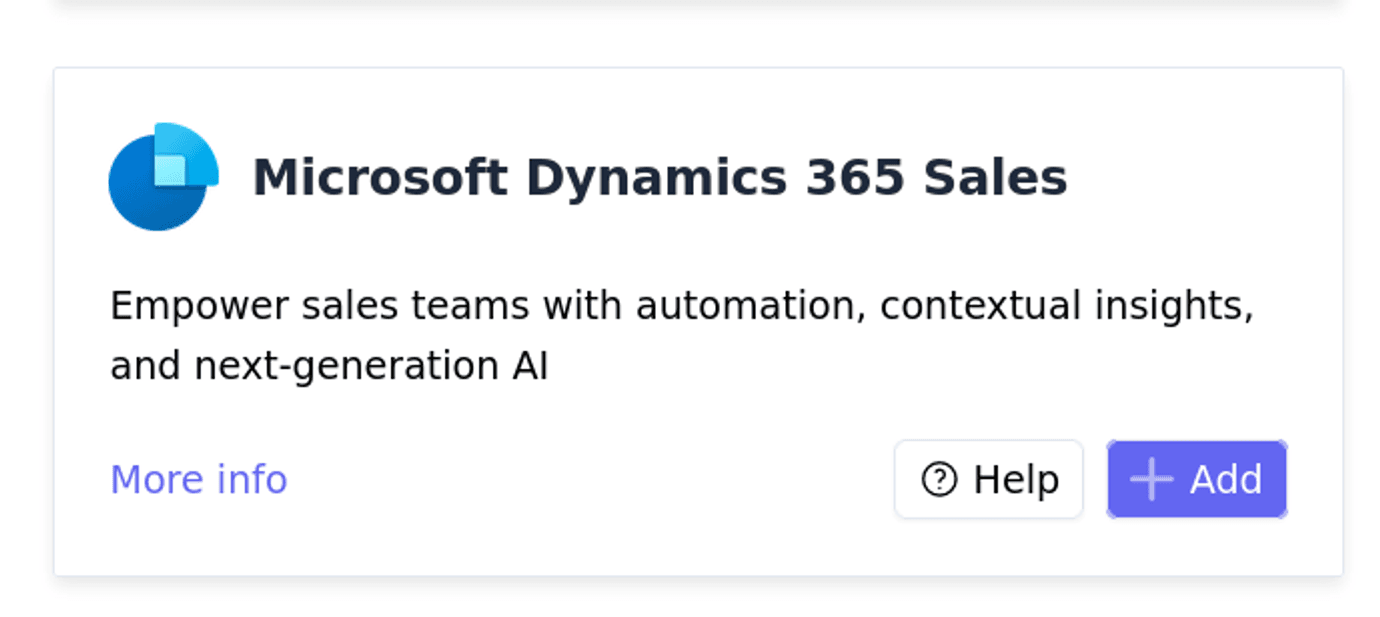Select the More info hyperlink text
The height and width of the screenshot is (617, 1380).
pyautogui.click(x=198, y=479)
